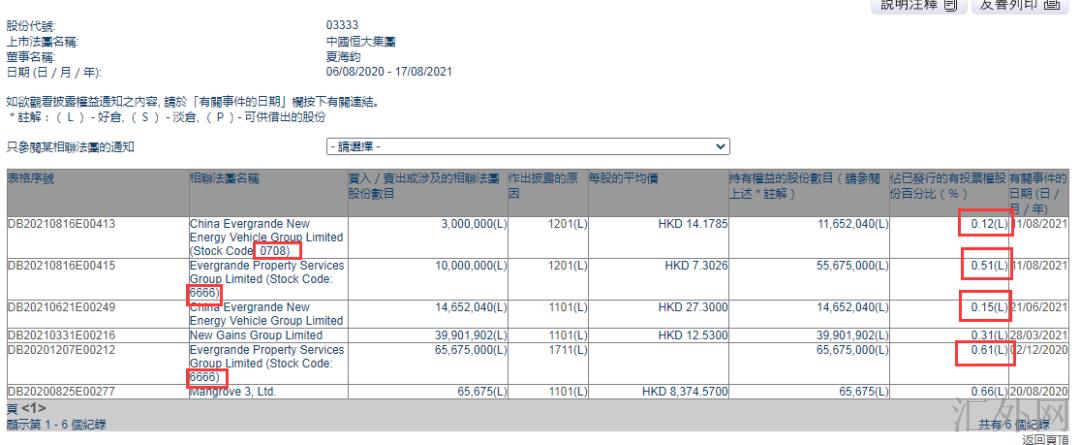Click page number 1 in the pager
Image resolution: width=1080 pixels, height=445 pixels.
click(x=33, y=409)
